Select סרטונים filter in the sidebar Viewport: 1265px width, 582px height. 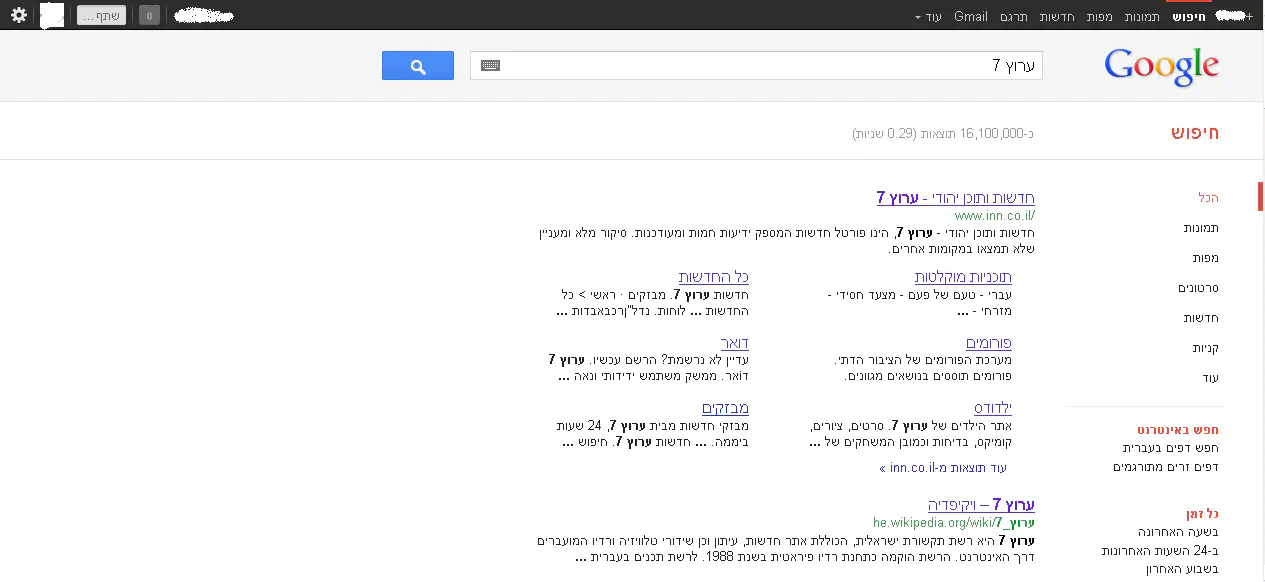pyautogui.click(x=1198, y=288)
